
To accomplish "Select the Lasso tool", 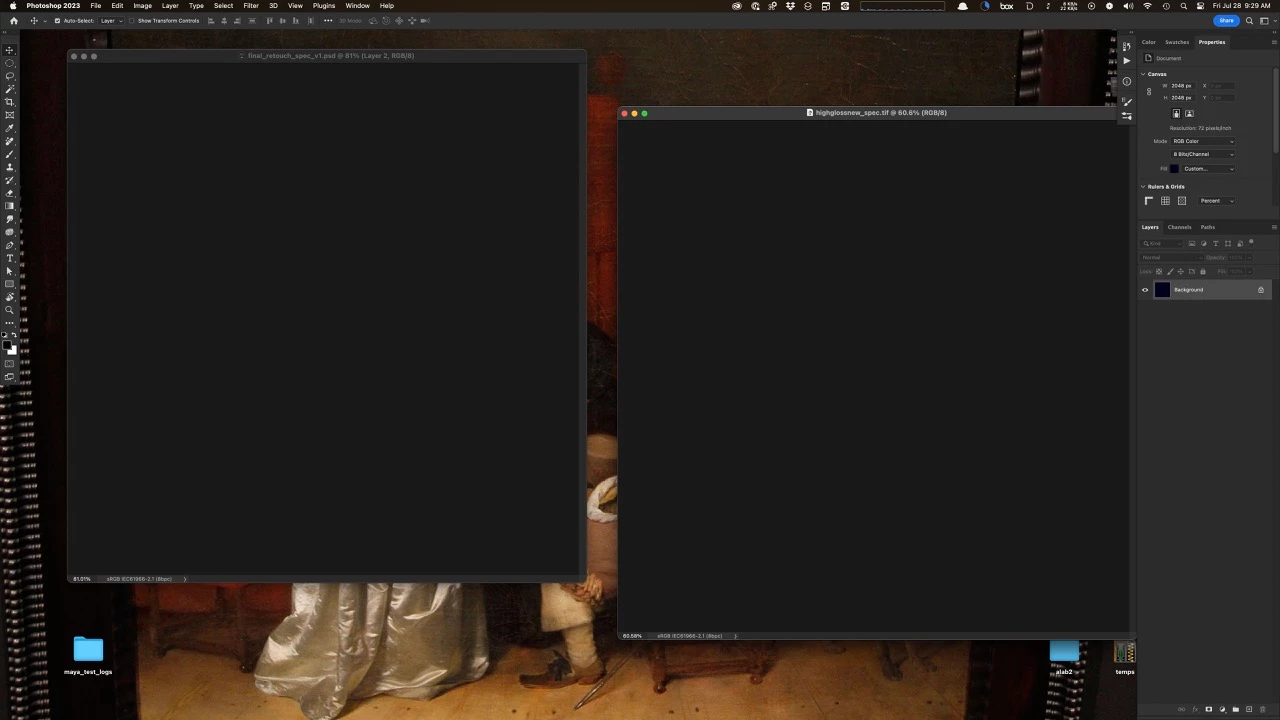I will click(10, 76).
